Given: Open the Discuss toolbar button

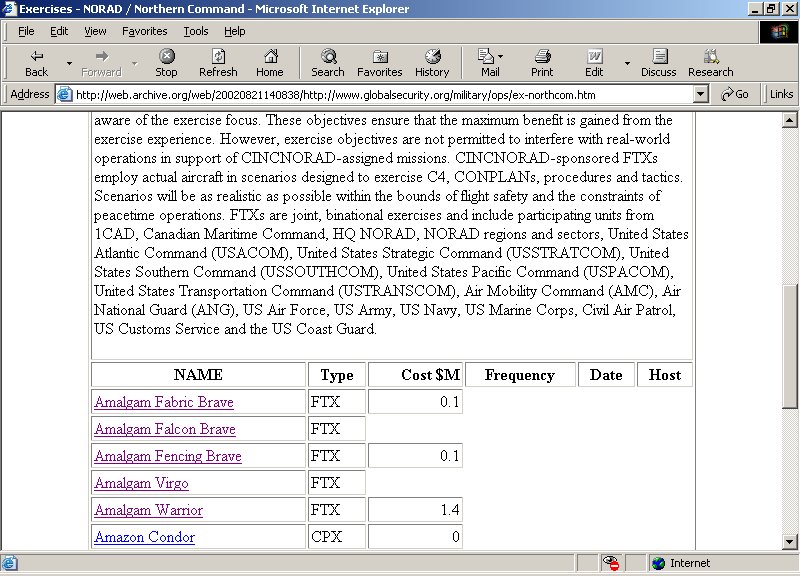Looking at the screenshot, I should (658, 63).
